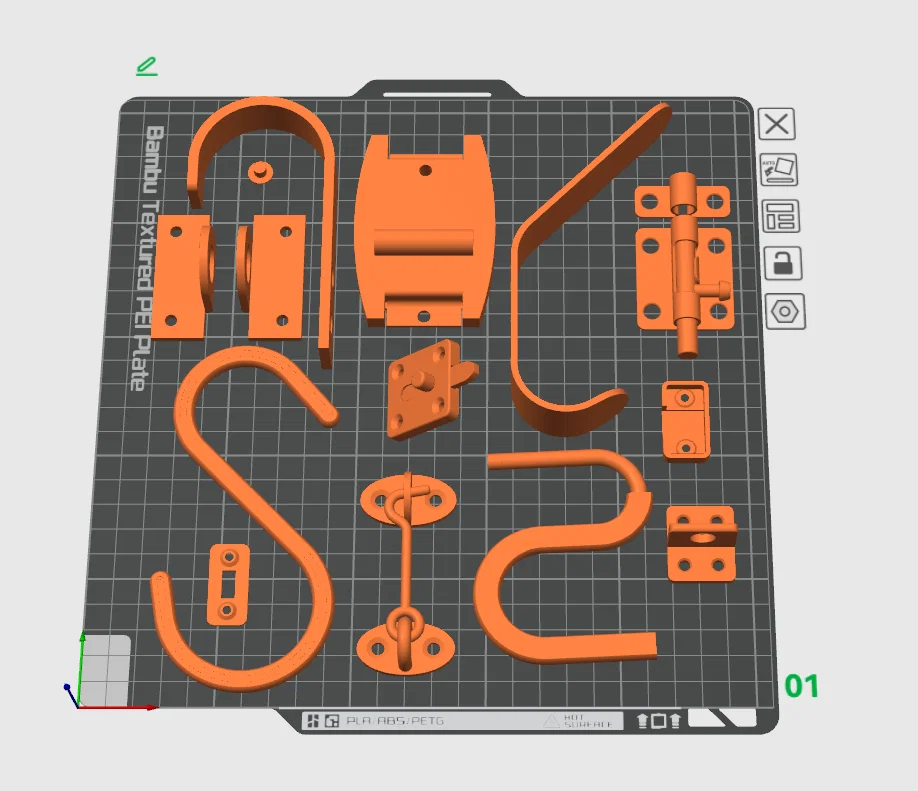
Task: Click the green plate number 01 label
Action: pos(801,686)
